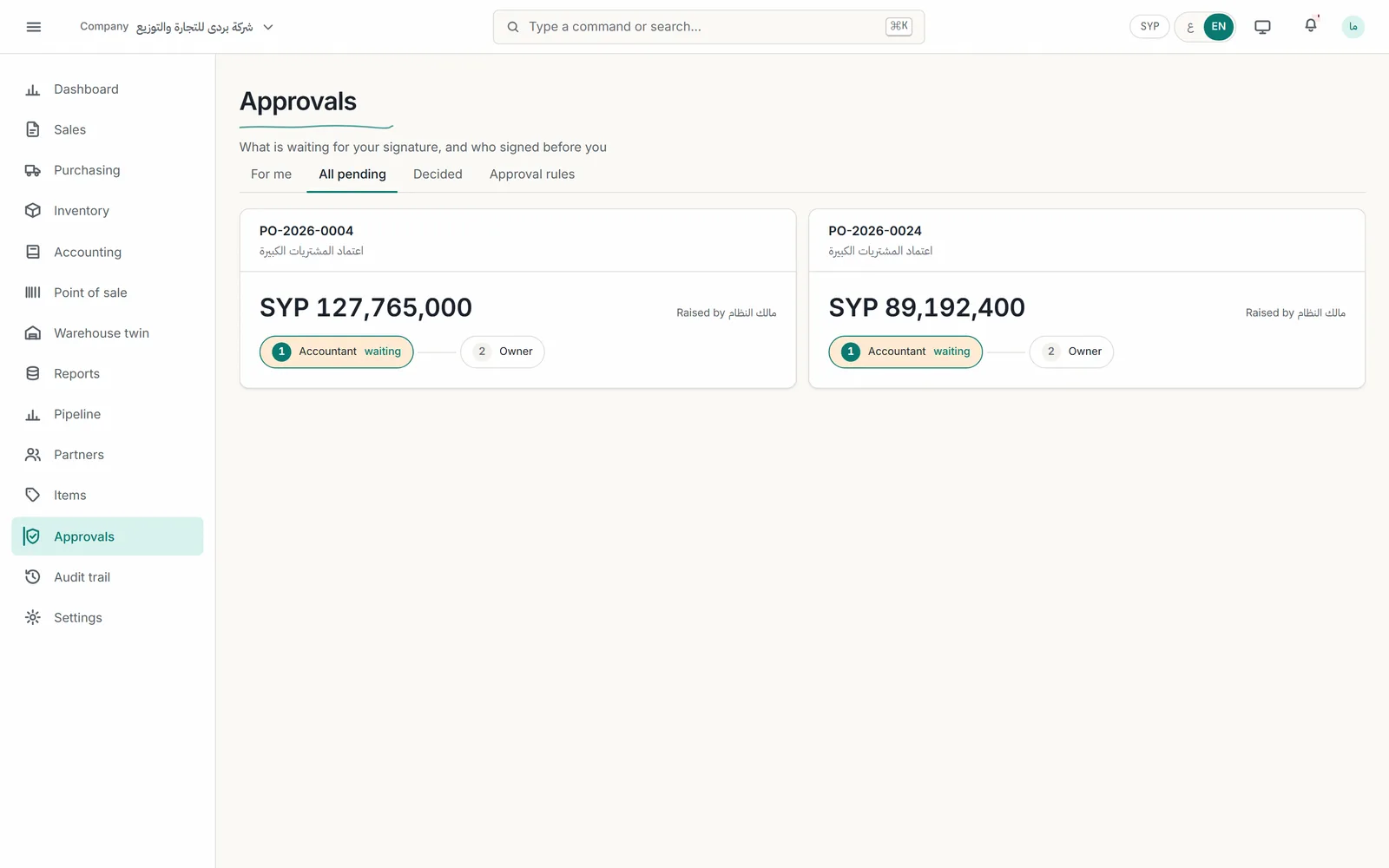This screenshot has height=868, width=1389.
Task: Click the Items tag icon
Action: [33, 495]
